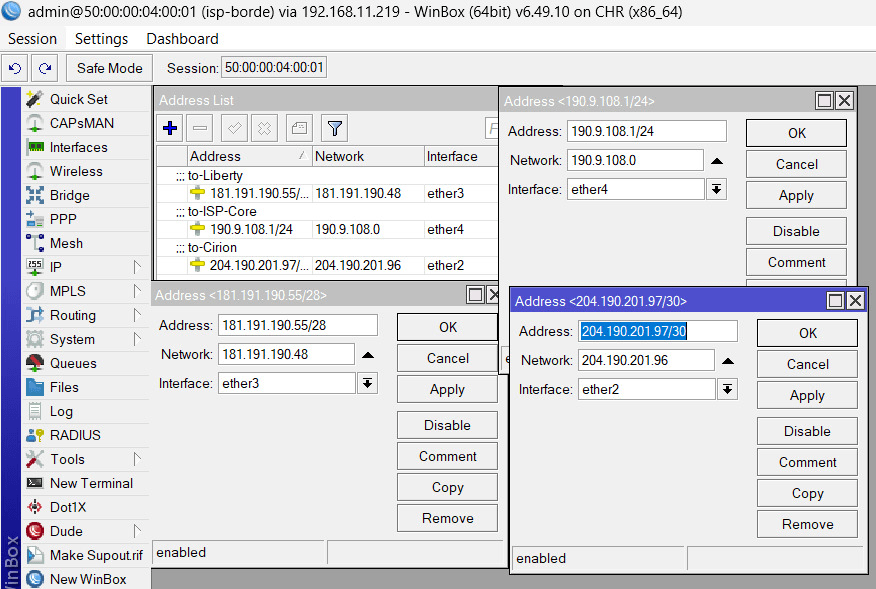The width and height of the screenshot is (876, 589).
Task: Click Enable checkmark icon in Address List
Action: pos(235,129)
